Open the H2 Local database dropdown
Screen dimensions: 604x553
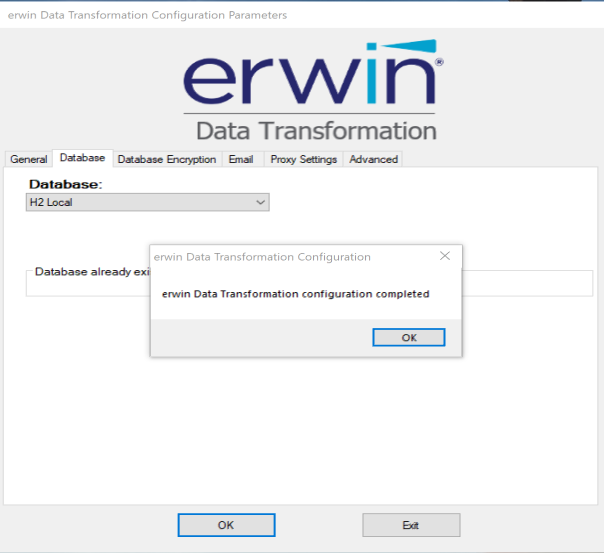[148, 202]
